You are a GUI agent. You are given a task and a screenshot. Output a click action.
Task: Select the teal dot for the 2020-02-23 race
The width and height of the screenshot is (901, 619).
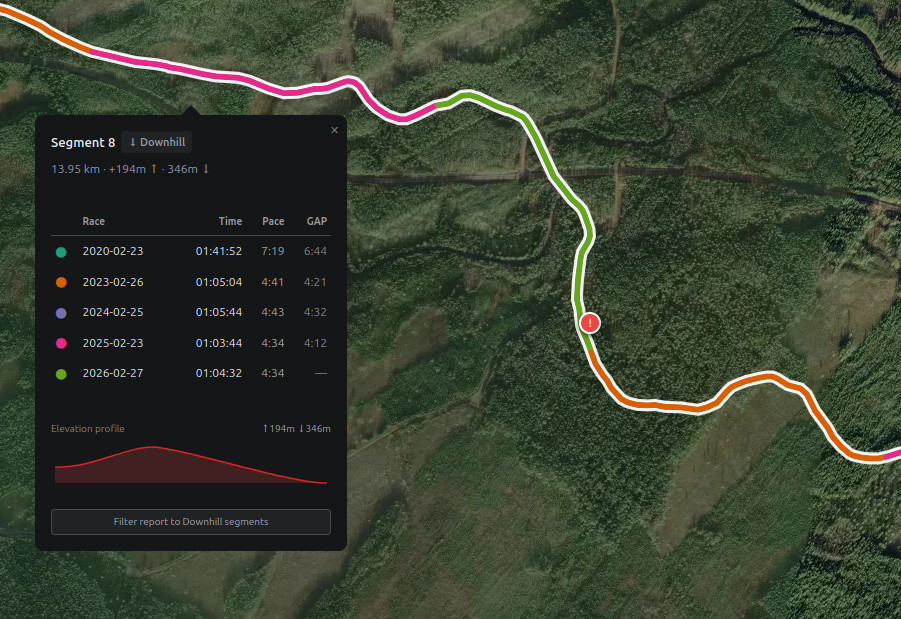pos(61,252)
